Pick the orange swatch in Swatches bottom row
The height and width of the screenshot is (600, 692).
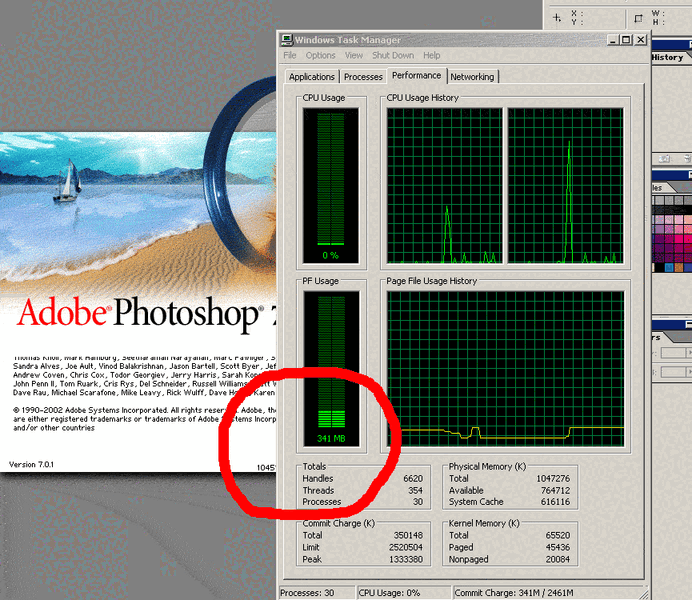pos(678,268)
